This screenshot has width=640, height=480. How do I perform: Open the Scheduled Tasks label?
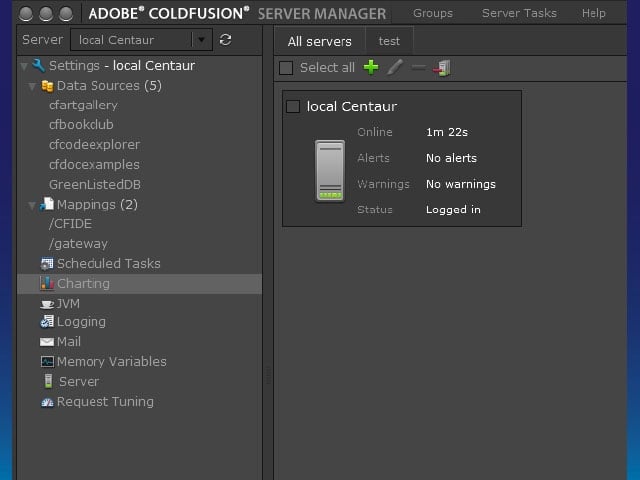(x=109, y=264)
